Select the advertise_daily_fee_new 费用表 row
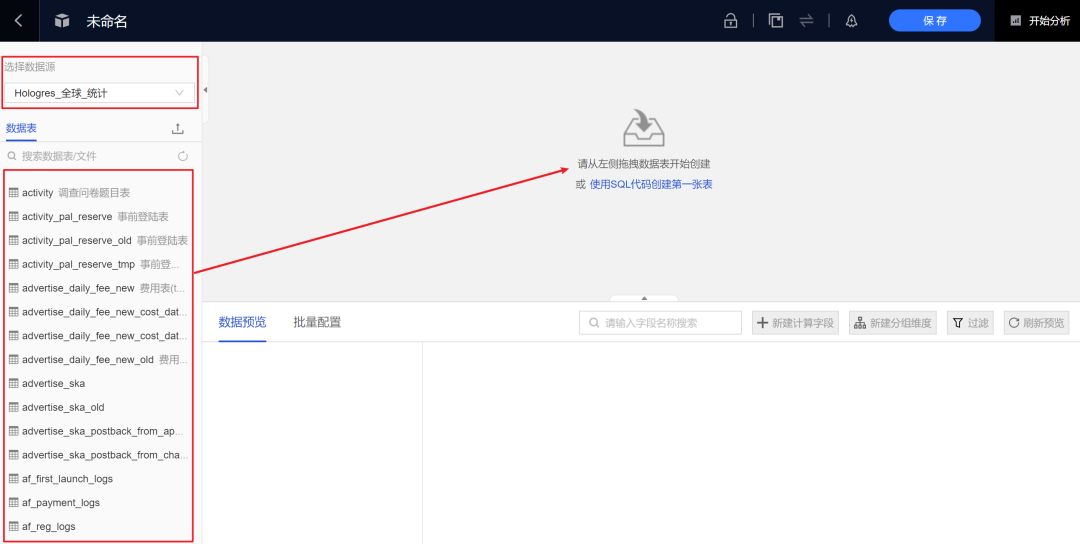 [98, 288]
